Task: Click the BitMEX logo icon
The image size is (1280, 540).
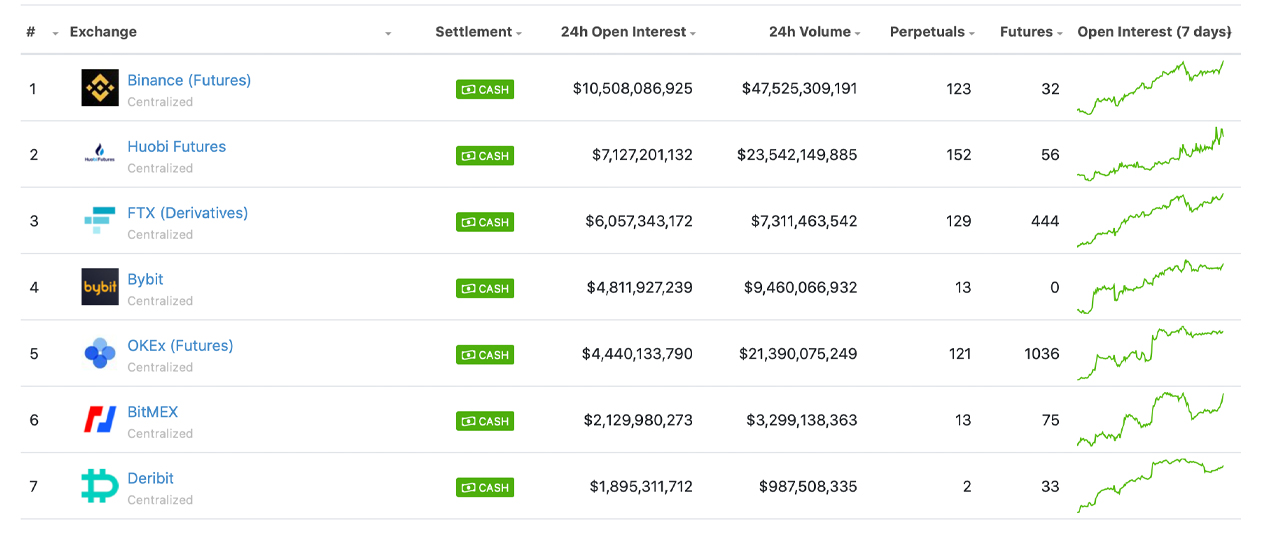Action: (x=100, y=420)
